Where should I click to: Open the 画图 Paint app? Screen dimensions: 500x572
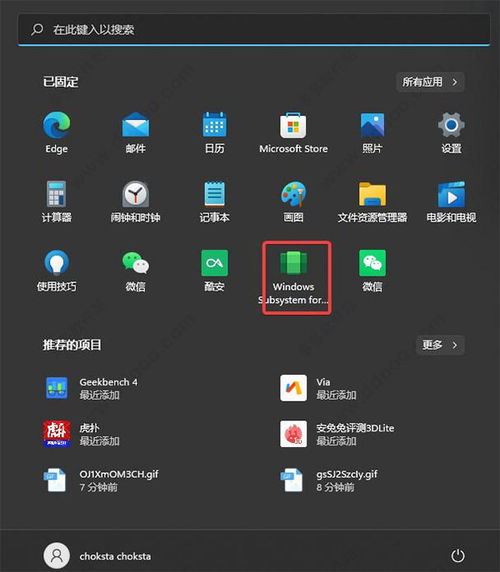pos(294,202)
